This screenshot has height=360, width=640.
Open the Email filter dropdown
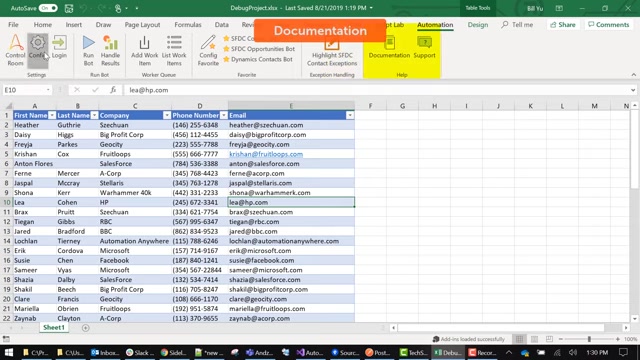[350, 116]
